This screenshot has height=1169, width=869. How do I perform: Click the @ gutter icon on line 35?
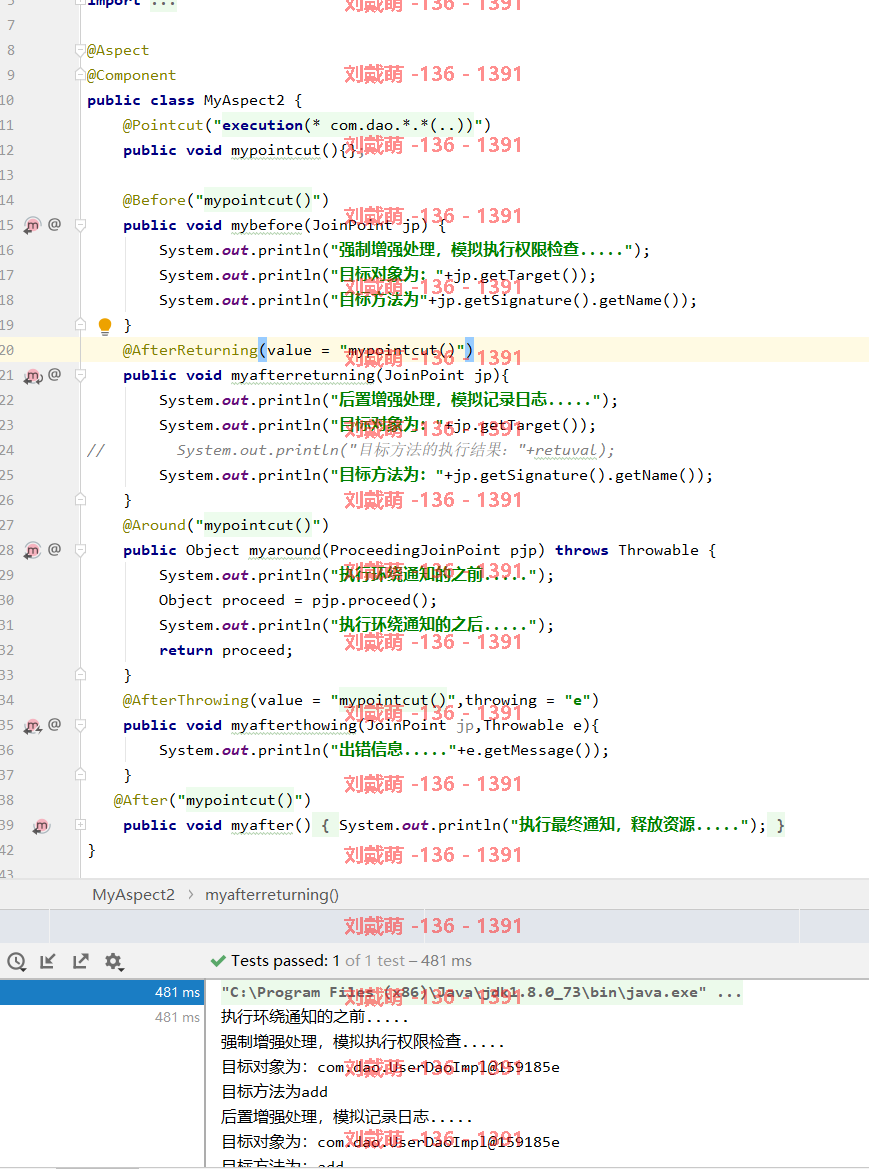(x=54, y=725)
